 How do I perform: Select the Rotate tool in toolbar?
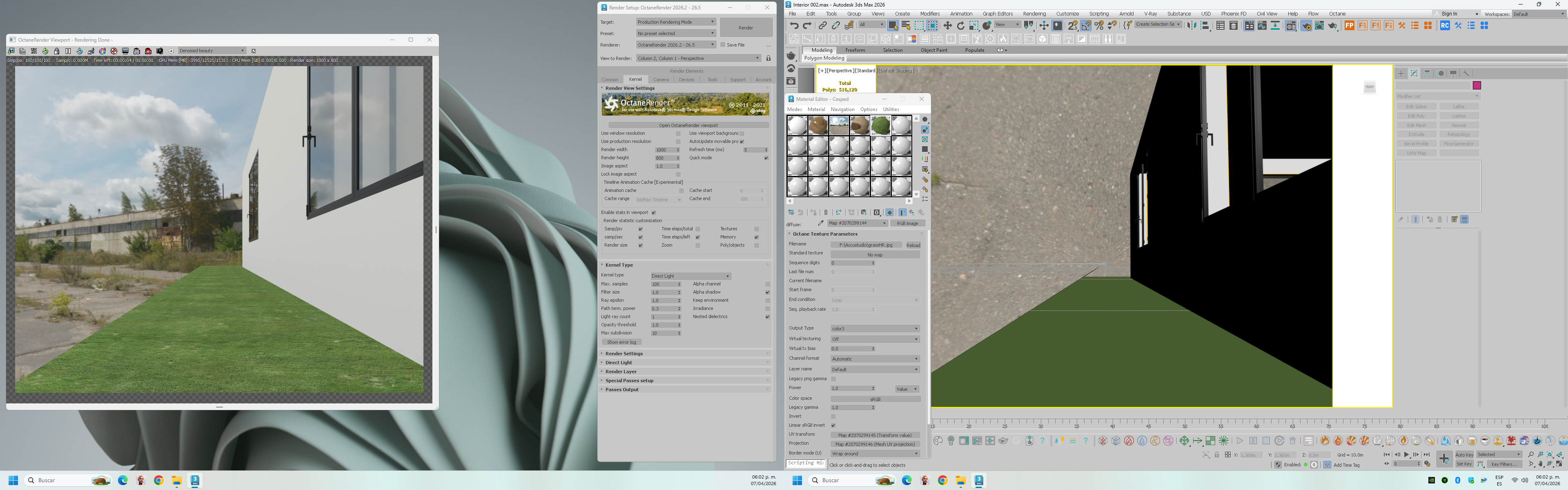click(x=960, y=26)
